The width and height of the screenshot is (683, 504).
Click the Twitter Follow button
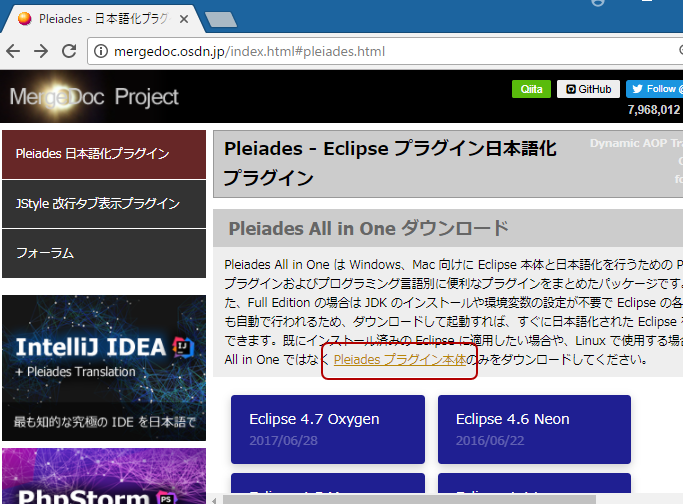[654, 89]
